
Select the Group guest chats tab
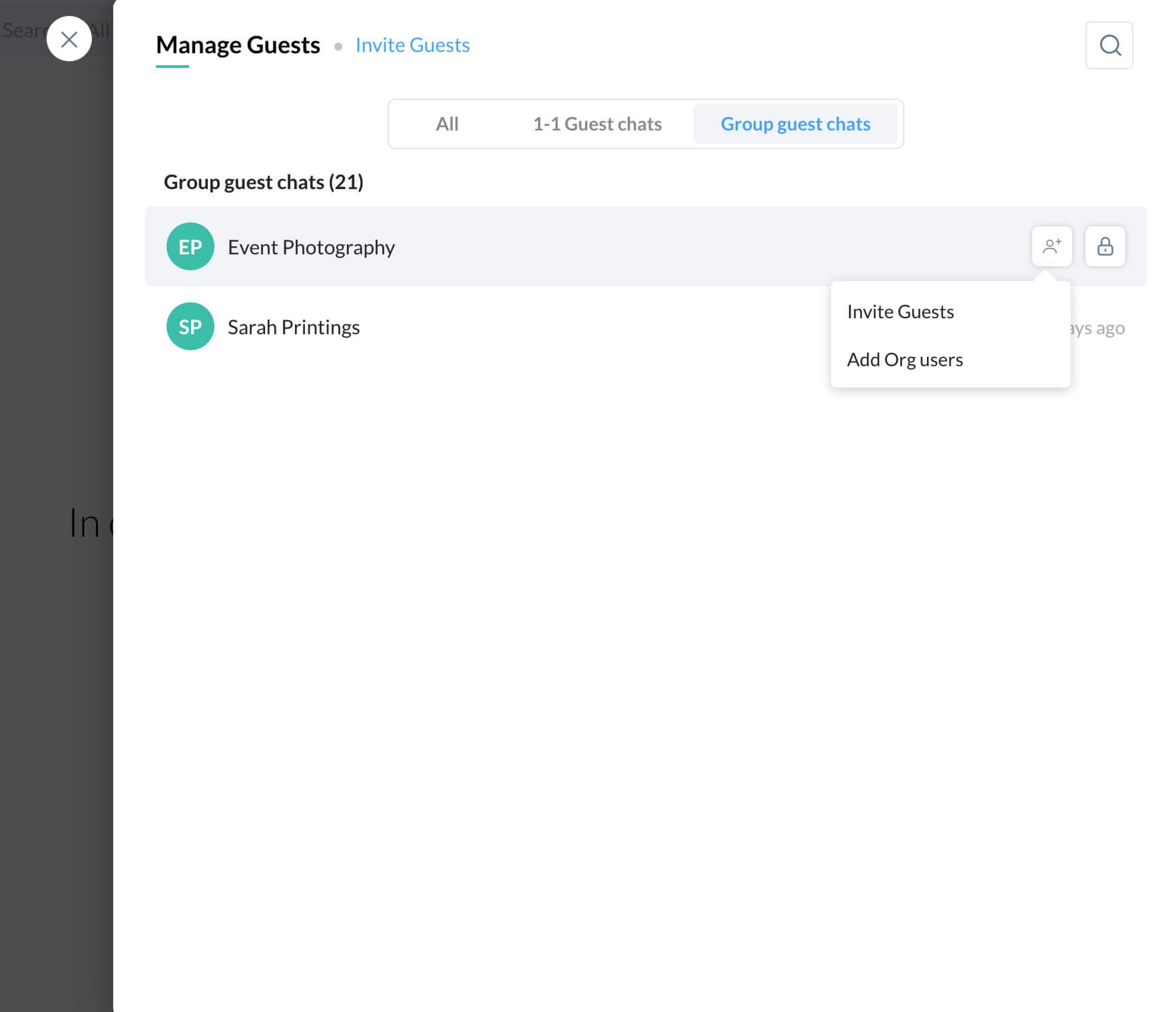pyautogui.click(x=794, y=124)
